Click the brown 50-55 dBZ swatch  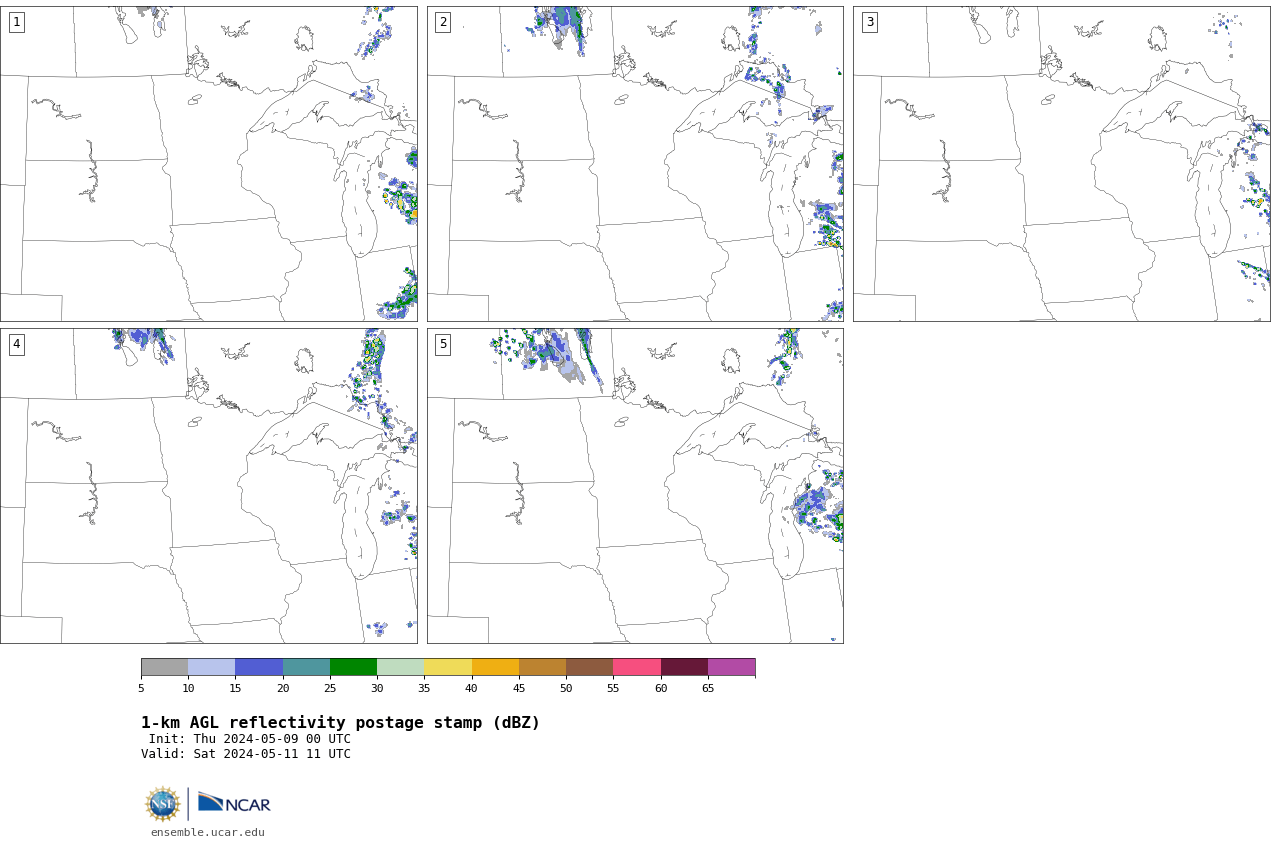tap(589, 667)
